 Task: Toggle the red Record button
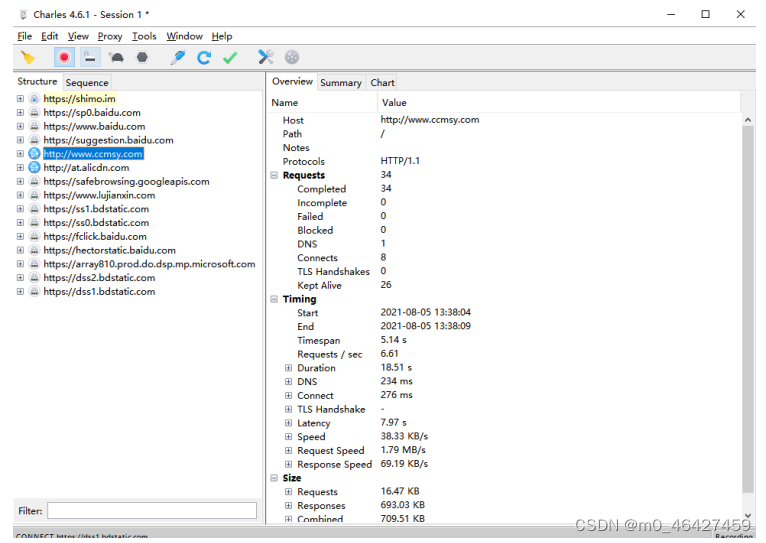click(x=64, y=58)
